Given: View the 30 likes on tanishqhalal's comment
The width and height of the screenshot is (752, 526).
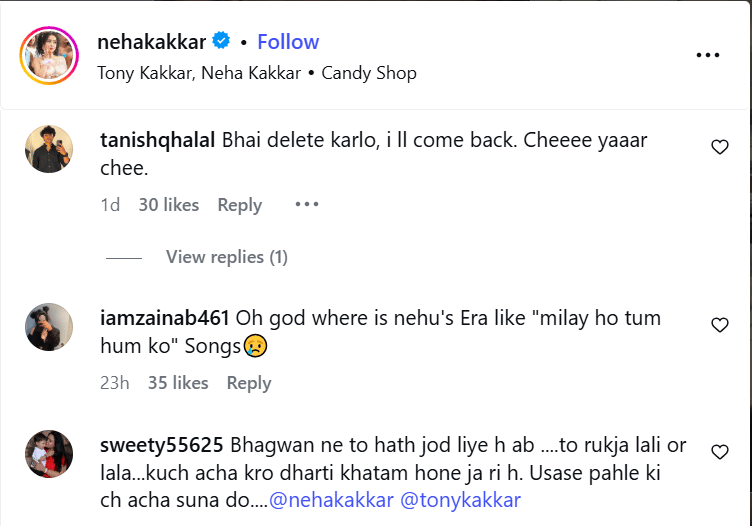Looking at the screenshot, I should [168, 205].
